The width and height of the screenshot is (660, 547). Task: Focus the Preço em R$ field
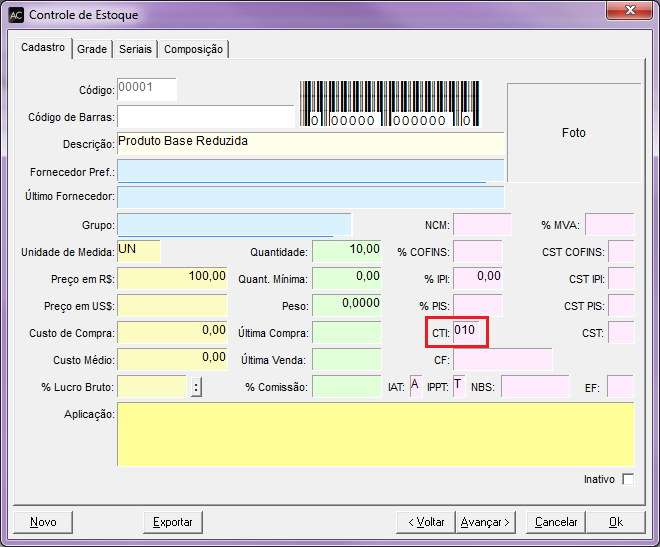click(172, 277)
